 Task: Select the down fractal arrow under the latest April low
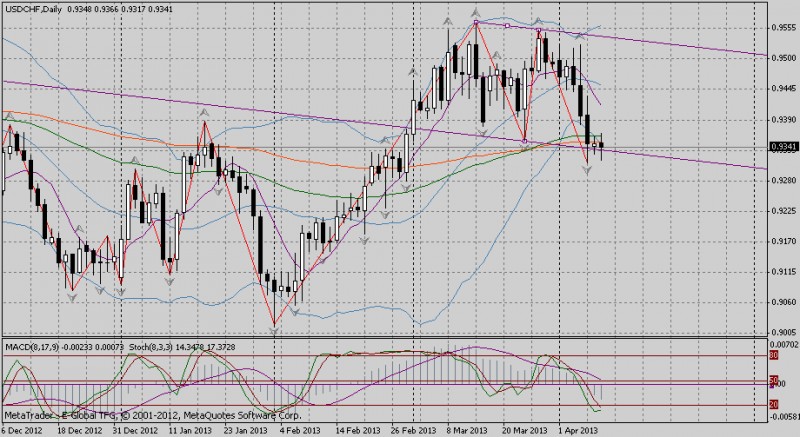click(x=587, y=169)
